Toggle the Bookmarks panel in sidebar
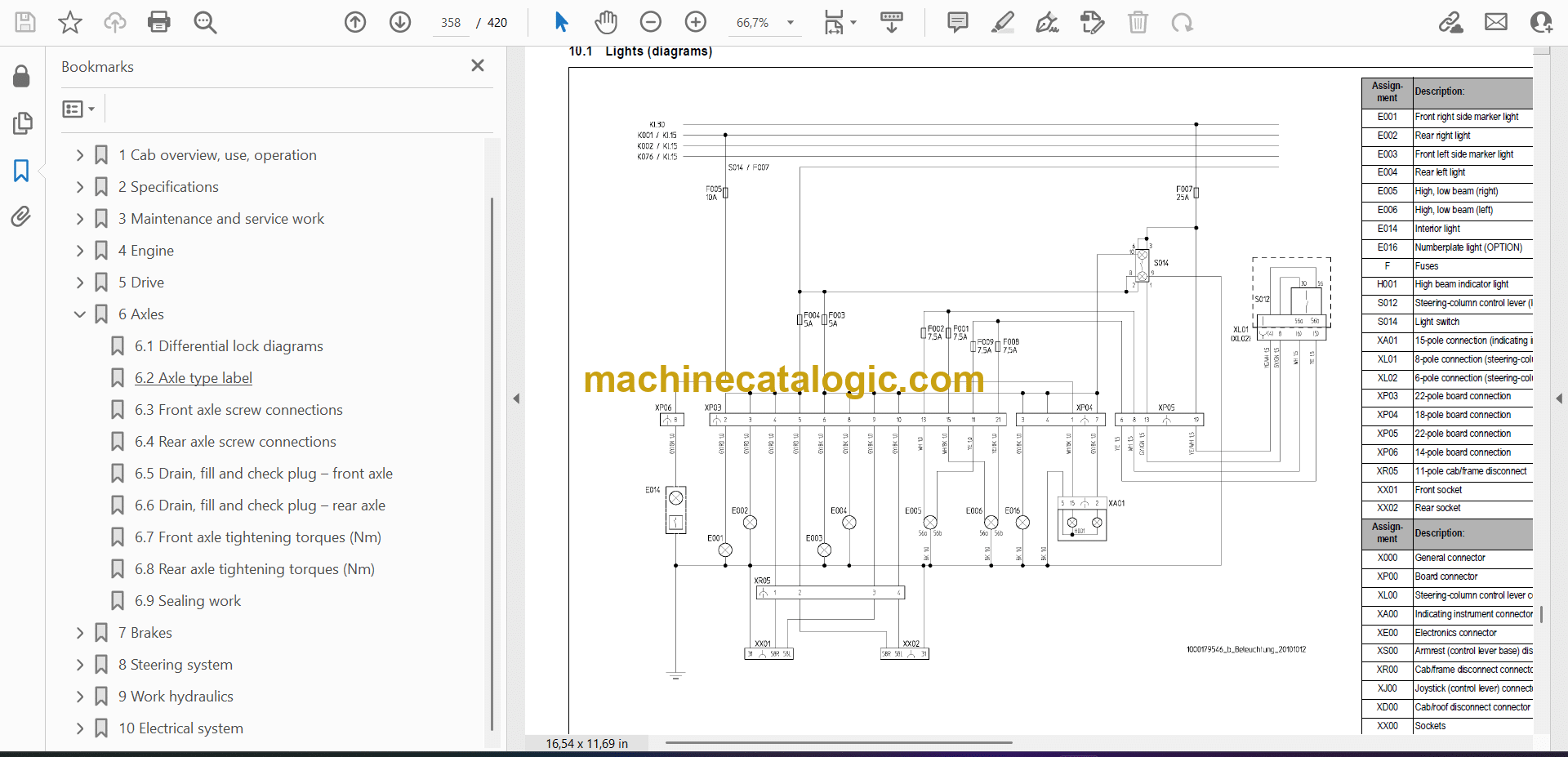The image size is (1568, 757). click(21, 171)
